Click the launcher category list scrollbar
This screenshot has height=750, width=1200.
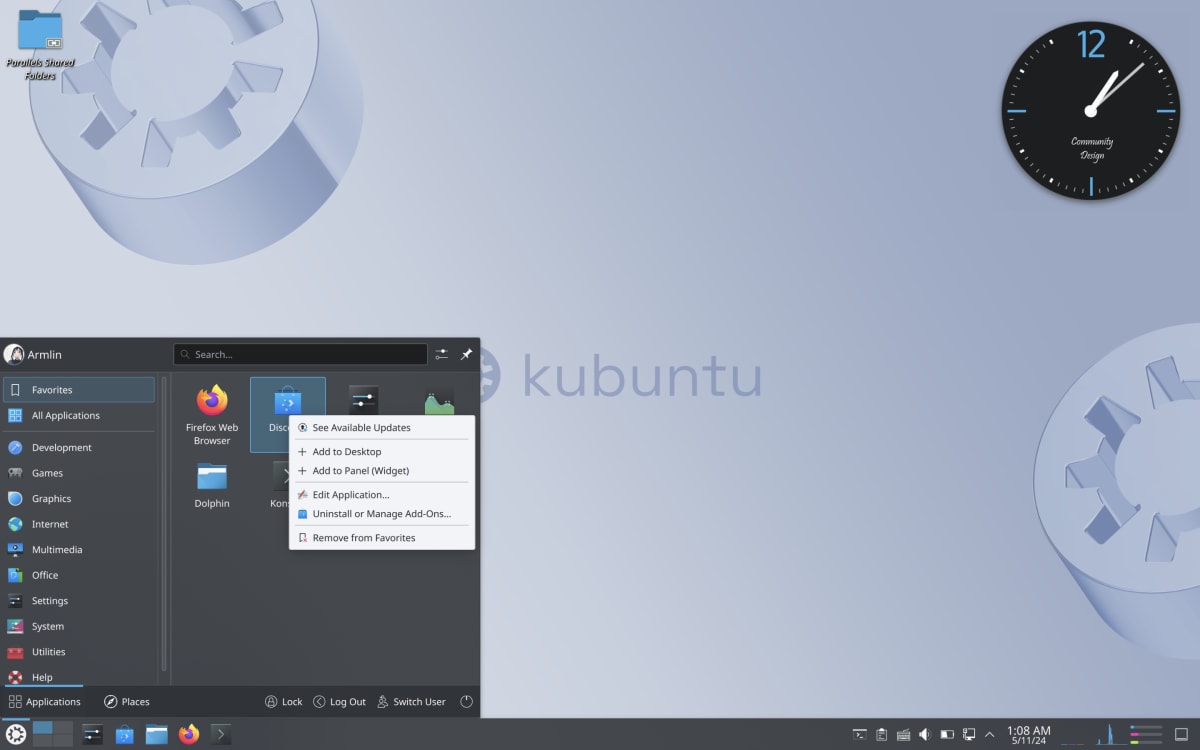pos(164,523)
